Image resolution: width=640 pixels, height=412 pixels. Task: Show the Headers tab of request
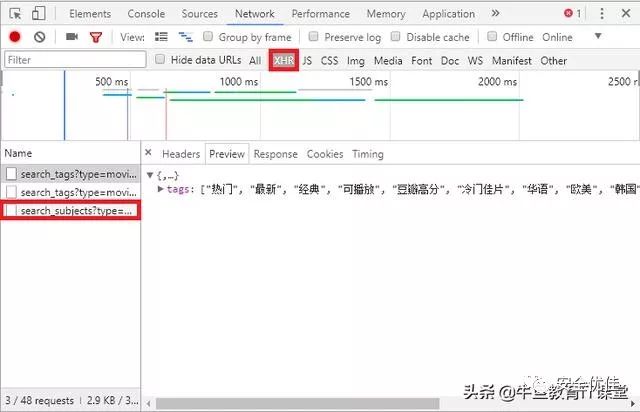click(x=181, y=154)
